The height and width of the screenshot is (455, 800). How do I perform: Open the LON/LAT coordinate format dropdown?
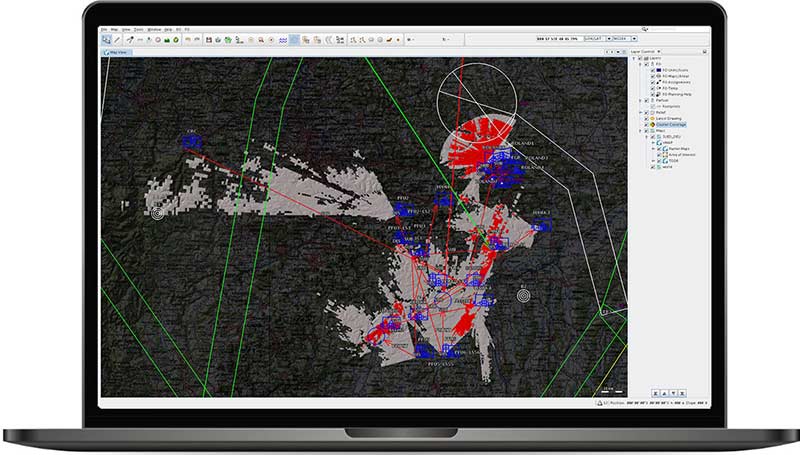click(597, 40)
